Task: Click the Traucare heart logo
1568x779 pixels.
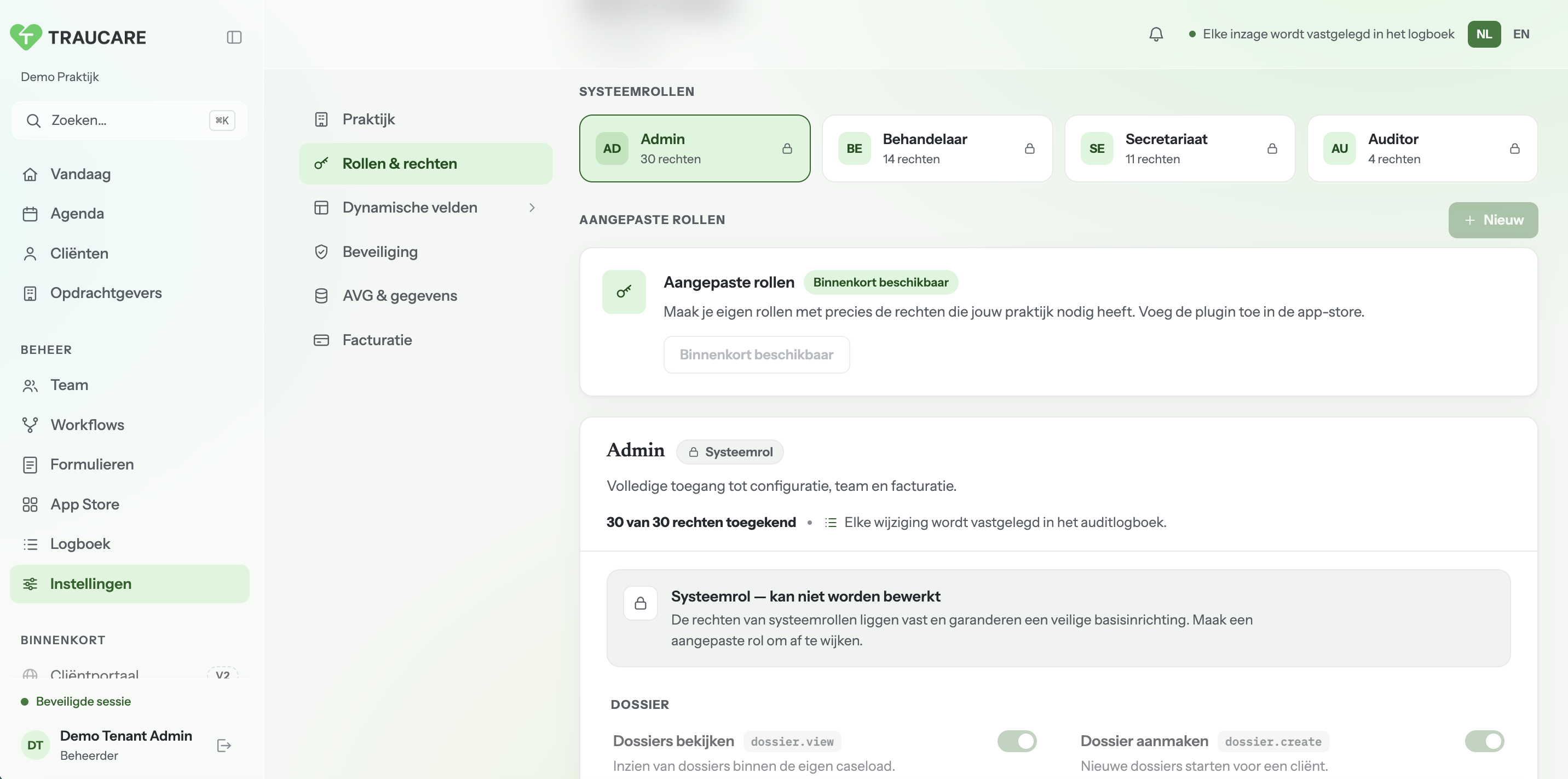Action: (26, 37)
